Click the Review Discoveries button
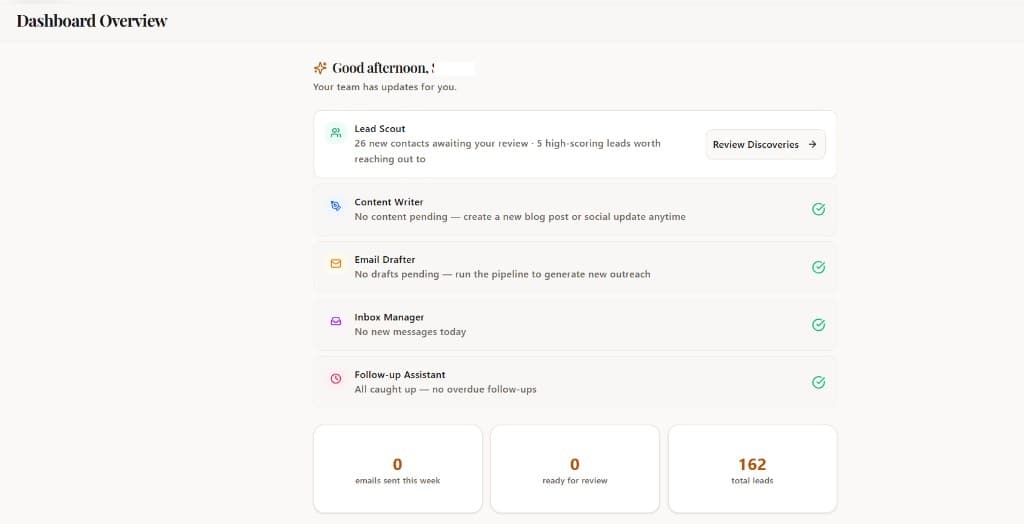 [765, 144]
